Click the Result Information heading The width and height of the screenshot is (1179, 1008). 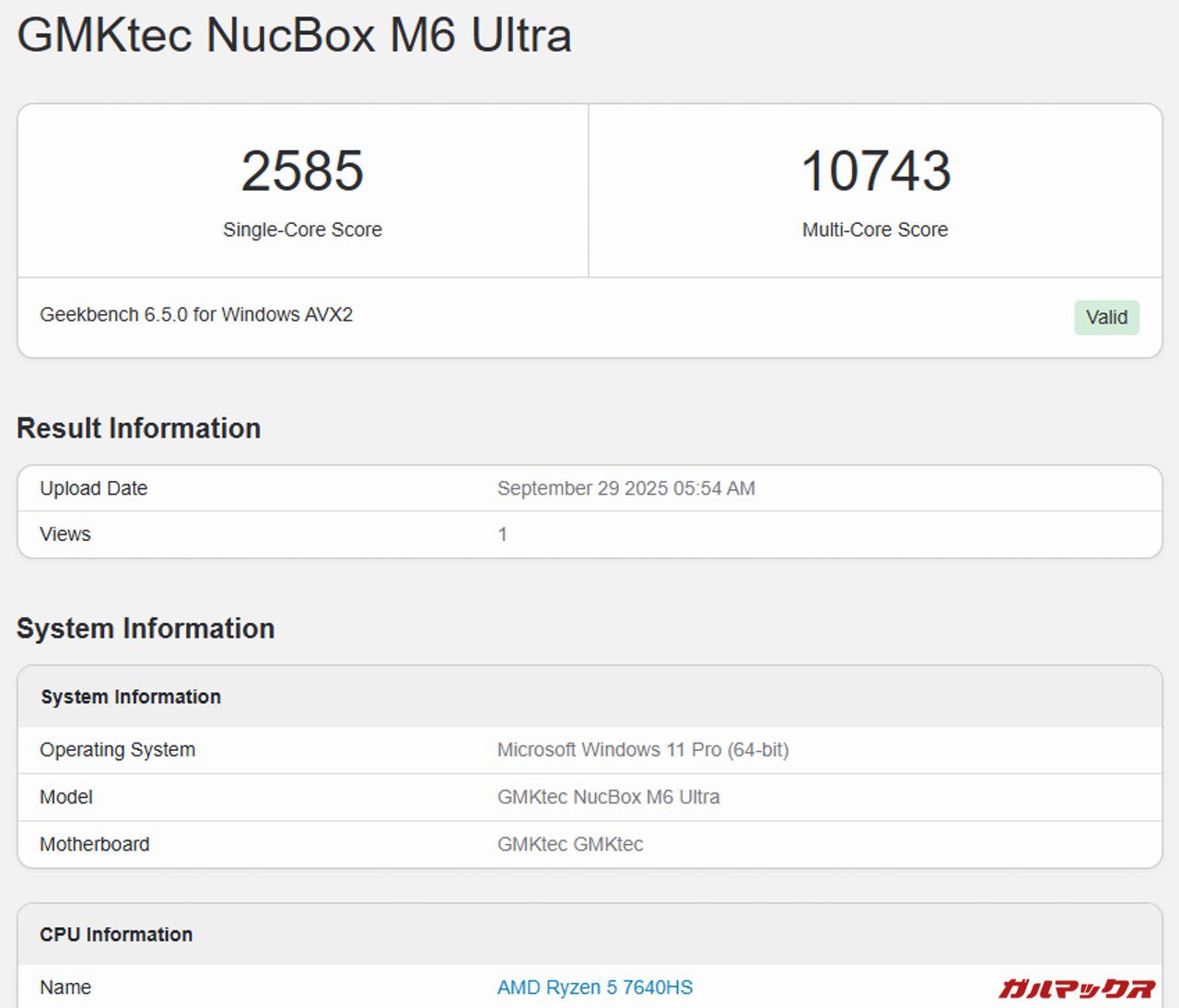pos(138,428)
